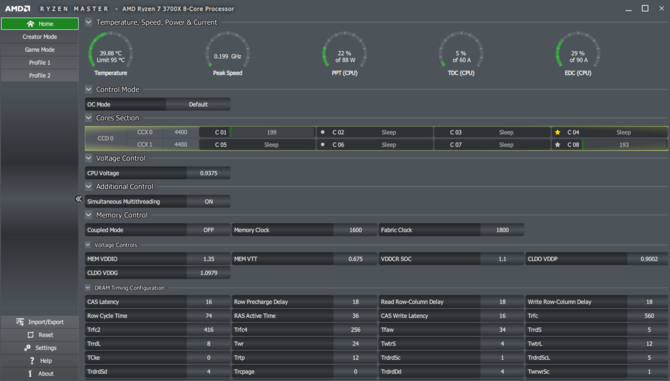Click the dot marker on core C 06

click(323, 145)
